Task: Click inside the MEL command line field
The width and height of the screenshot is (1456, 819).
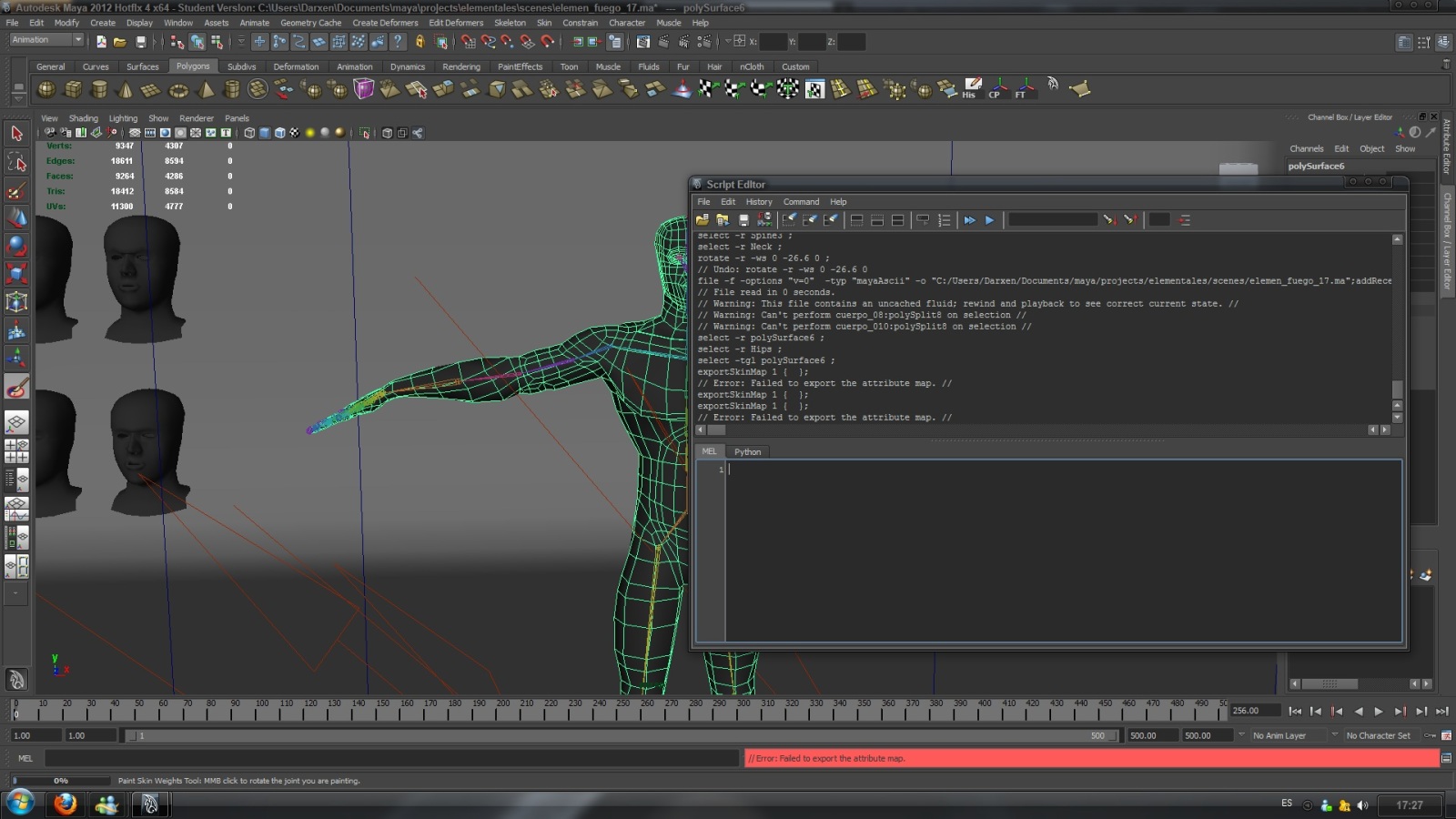Action: 391,758
